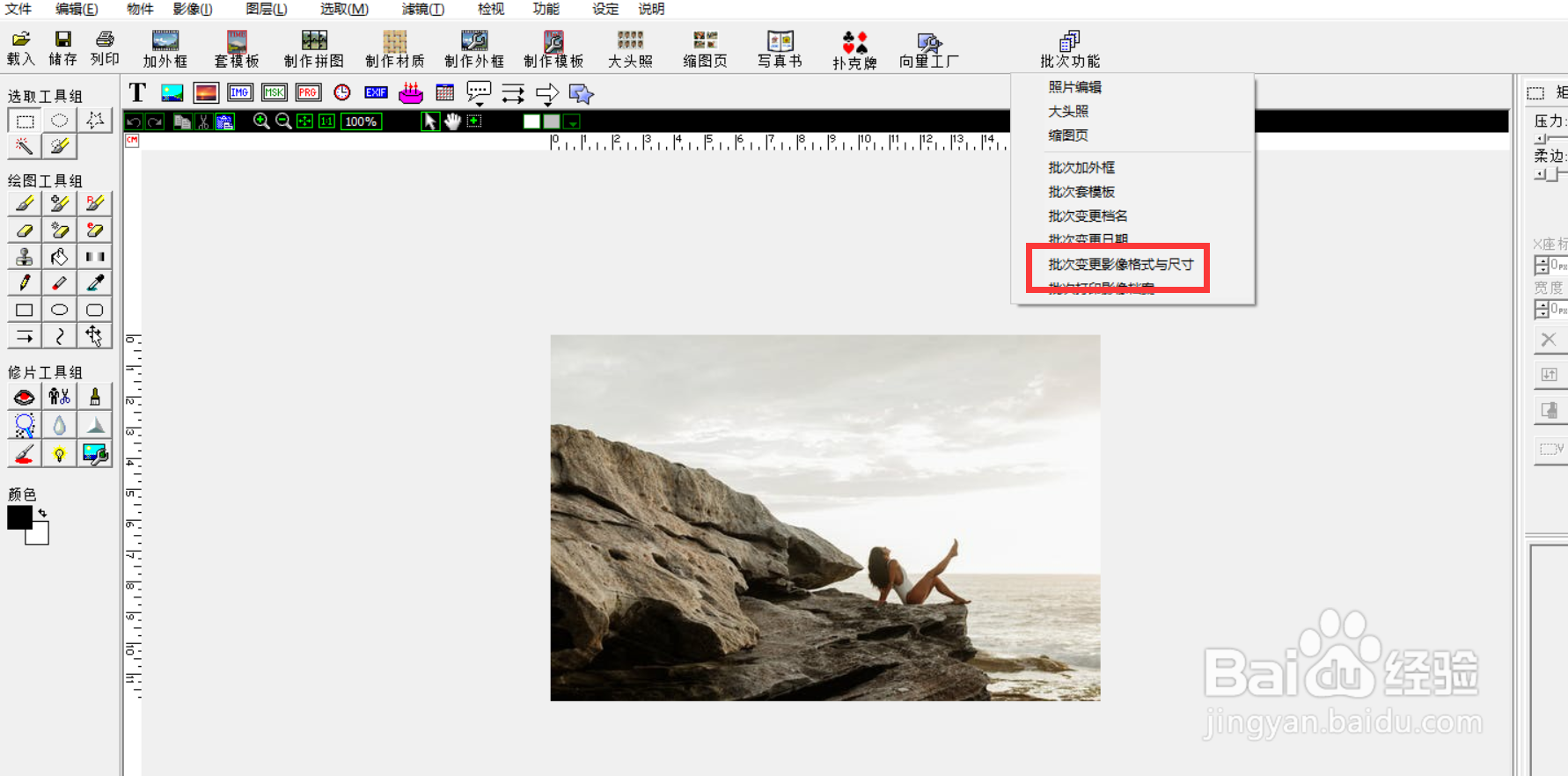Screen dimensions: 1568x776
Task: Select the rounded rectangle shape tool
Action: coord(95,310)
